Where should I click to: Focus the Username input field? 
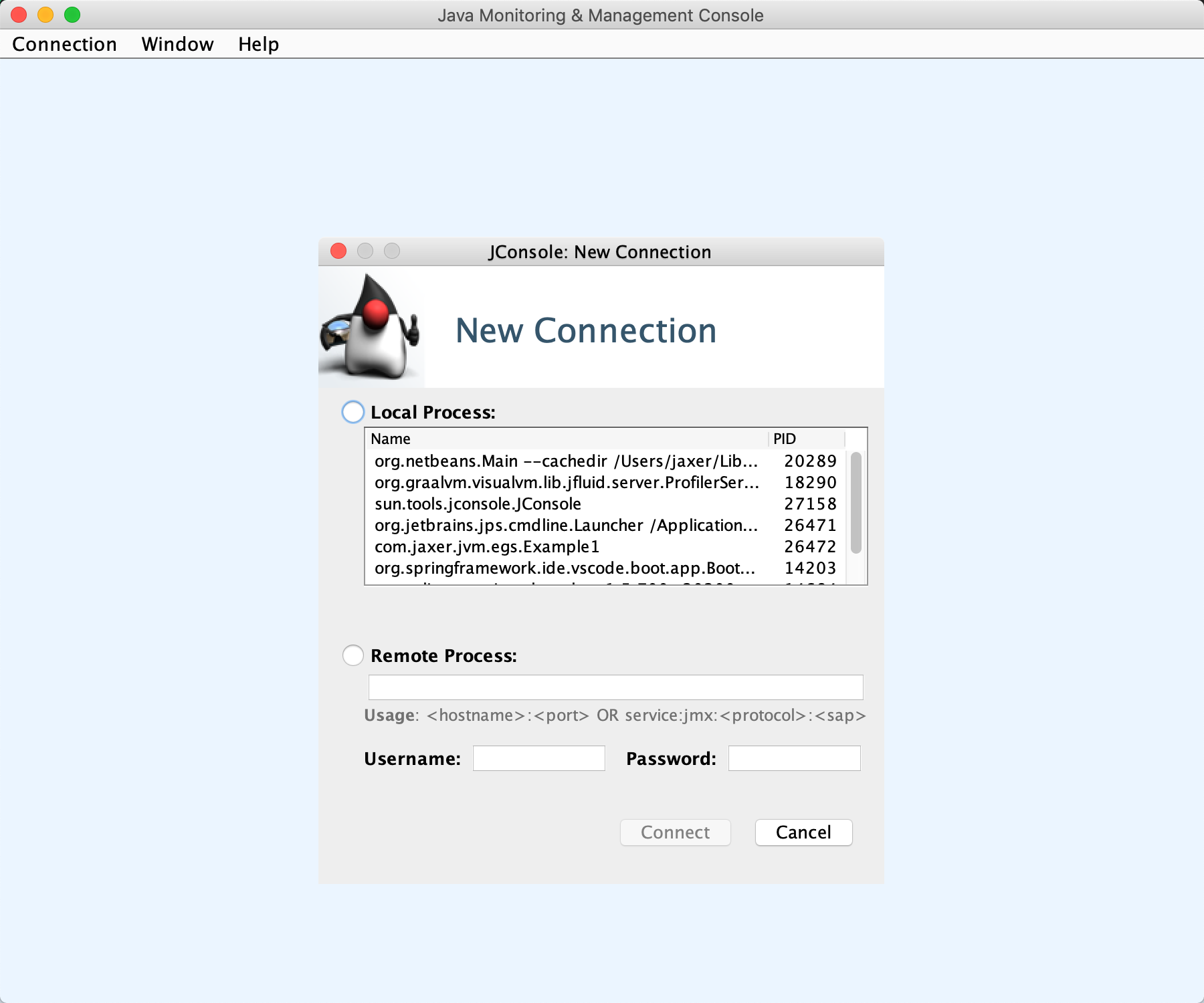click(x=538, y=758)
